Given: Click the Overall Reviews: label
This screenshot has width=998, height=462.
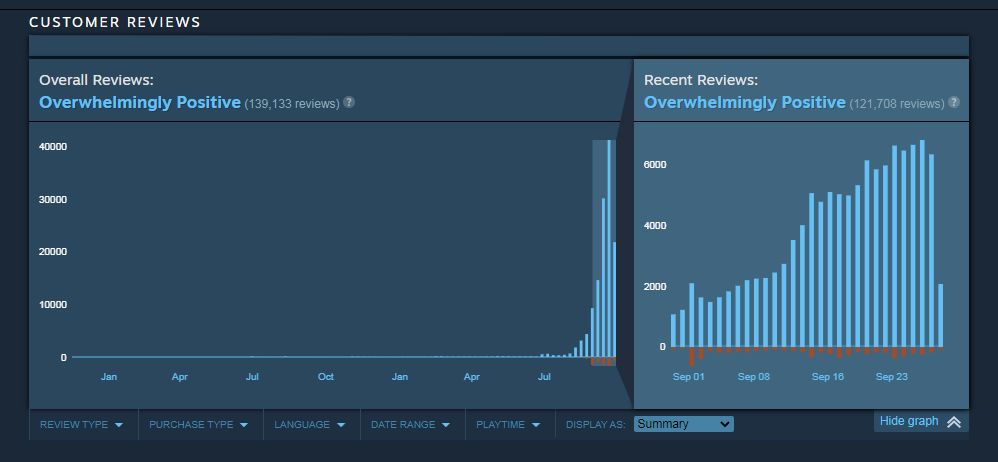Looking at the screenshot, I should click(x=97, y=80).
